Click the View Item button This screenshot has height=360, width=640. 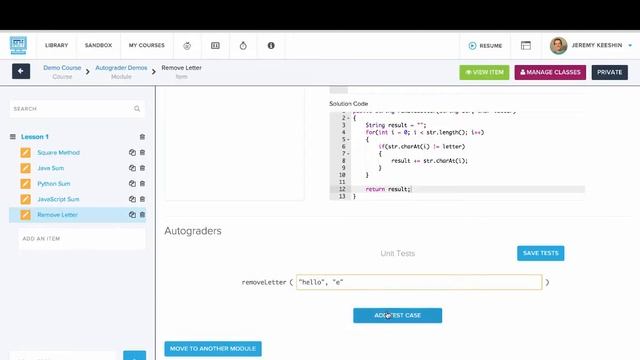click(484, 72)
